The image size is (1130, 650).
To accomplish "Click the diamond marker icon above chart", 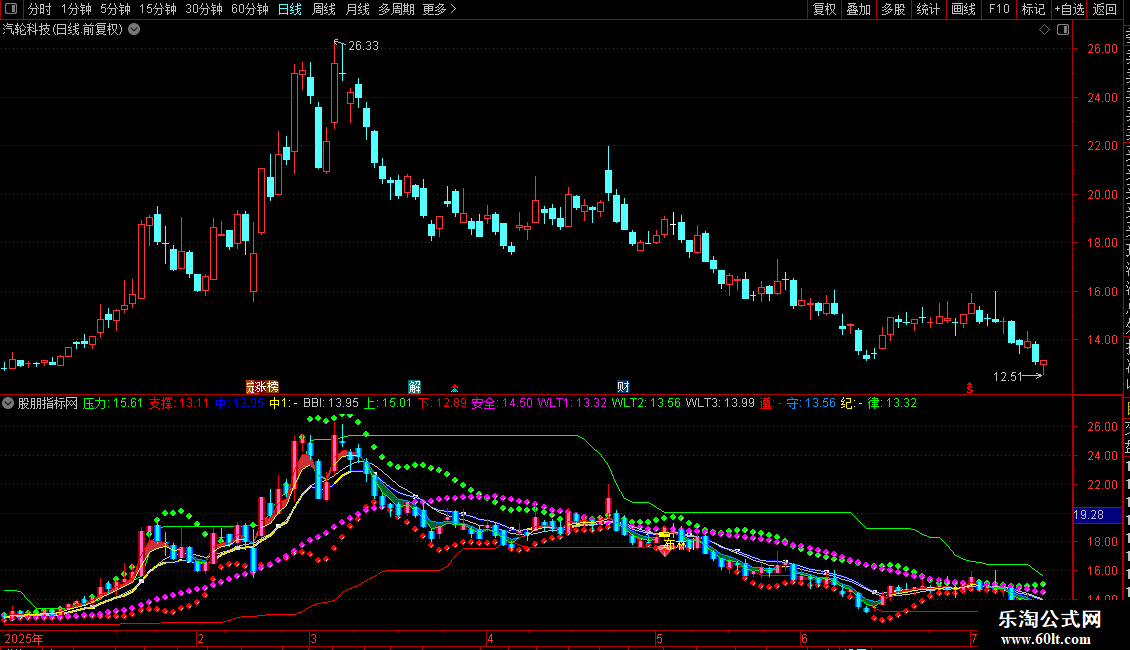I will point(1044,30).
